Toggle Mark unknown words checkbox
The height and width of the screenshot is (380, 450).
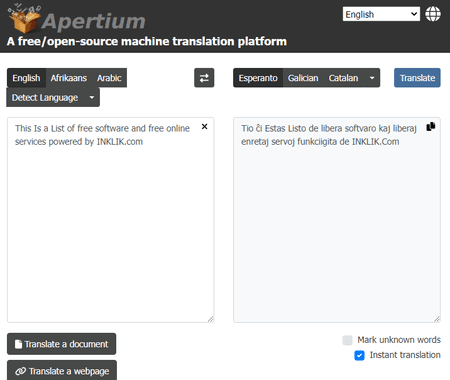(347, 340)
